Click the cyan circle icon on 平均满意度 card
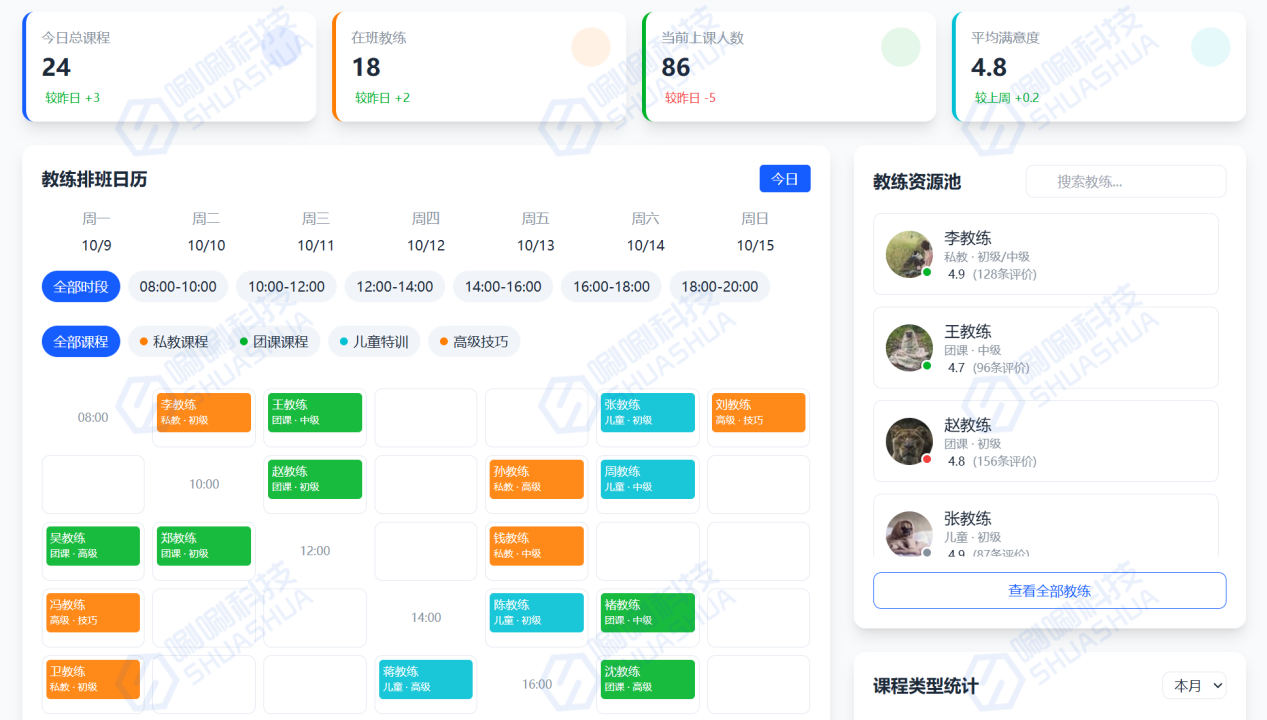This screenshot has width=1267, height=720. tap(1210, 47)
